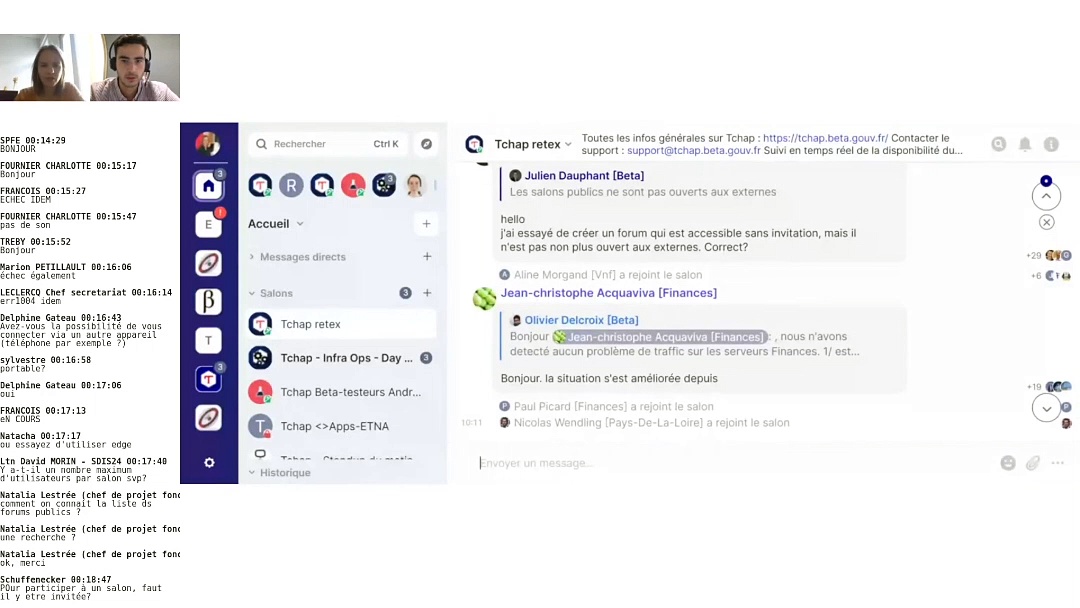Click the video participants thumbnail
Screen dimensions: 1080x608
90,67
